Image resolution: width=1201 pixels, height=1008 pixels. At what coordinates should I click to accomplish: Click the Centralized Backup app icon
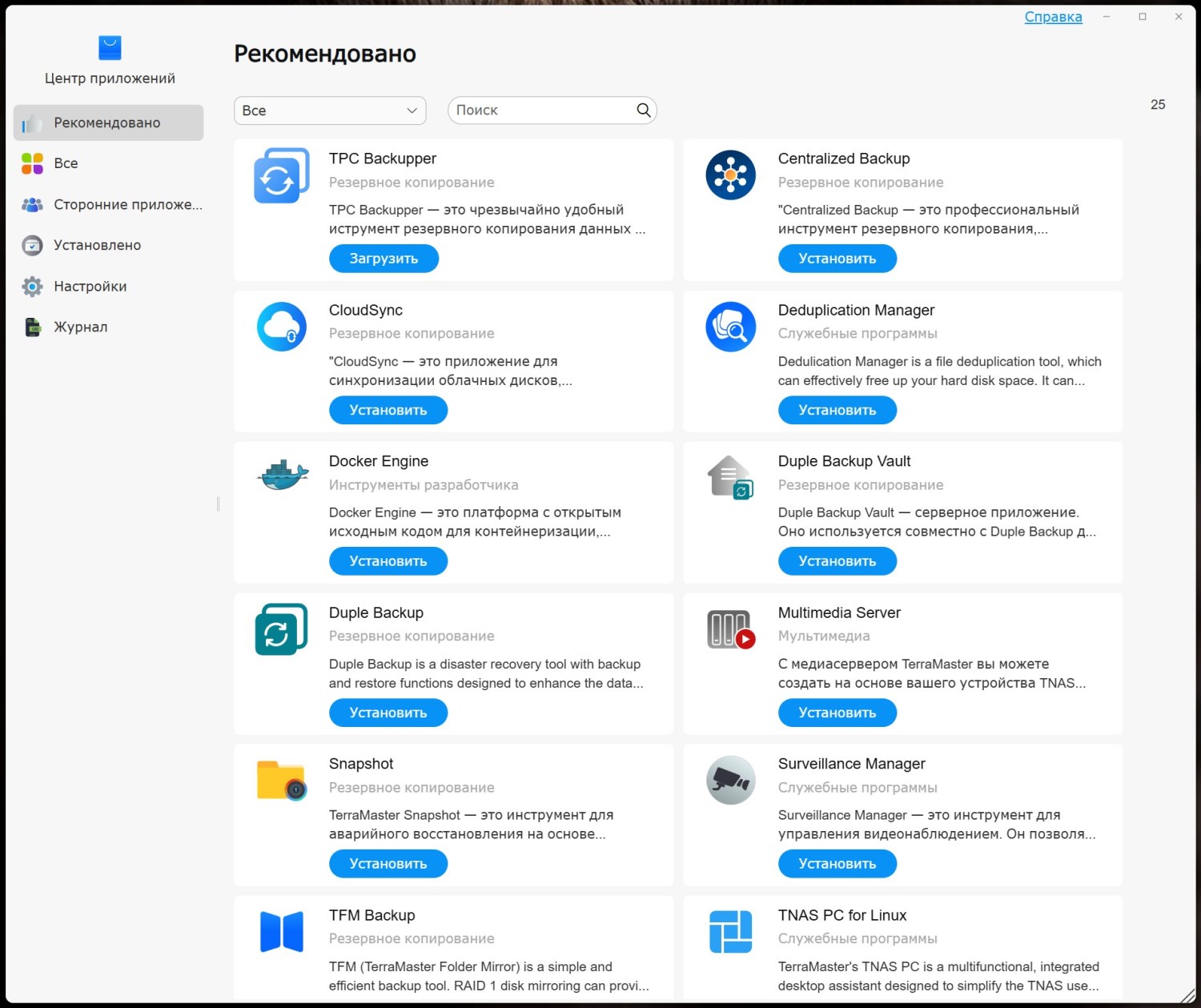[730, 175]
